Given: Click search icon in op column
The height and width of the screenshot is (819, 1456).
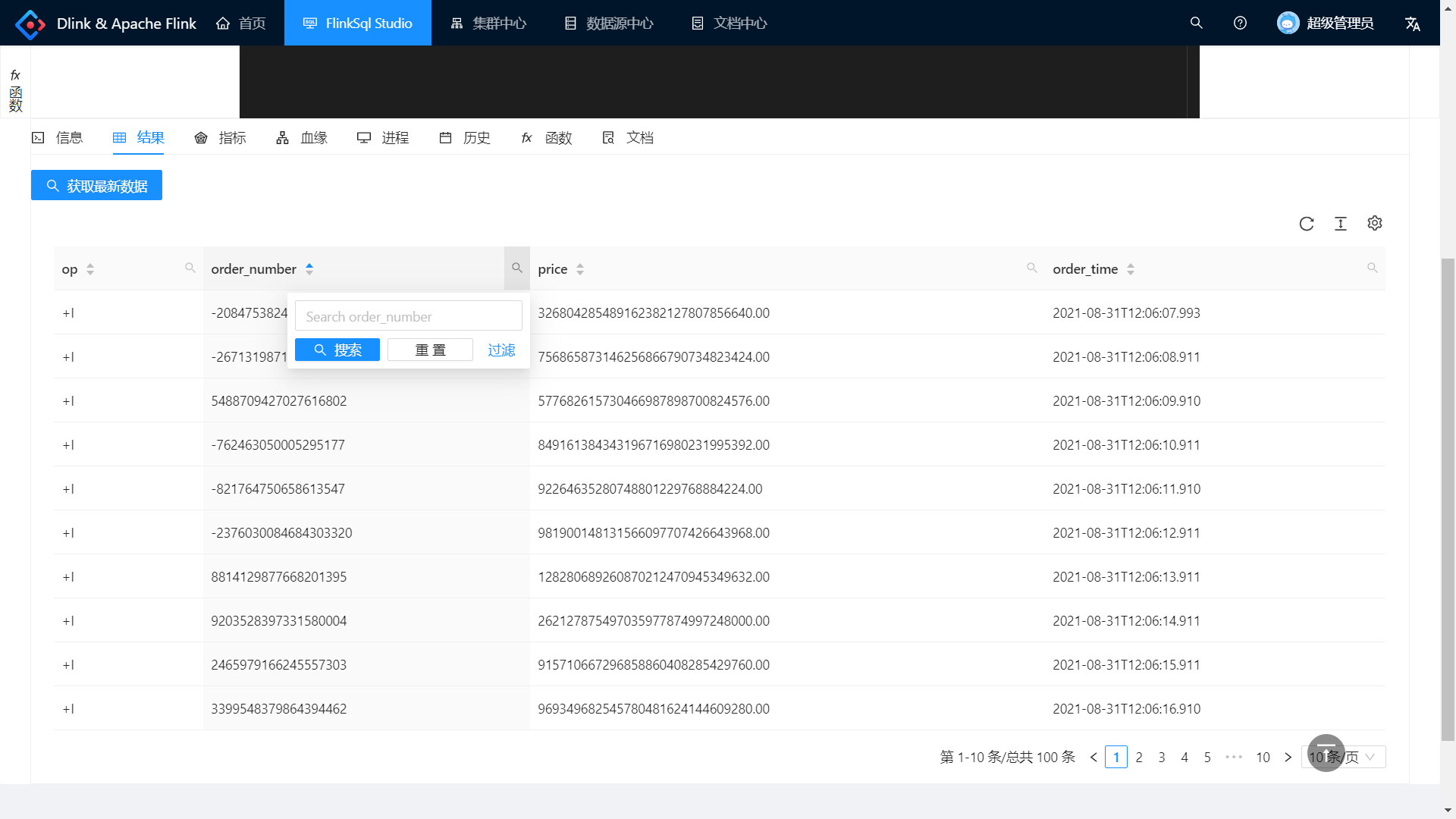Looking at the screenshot, I should click(190, 268).
